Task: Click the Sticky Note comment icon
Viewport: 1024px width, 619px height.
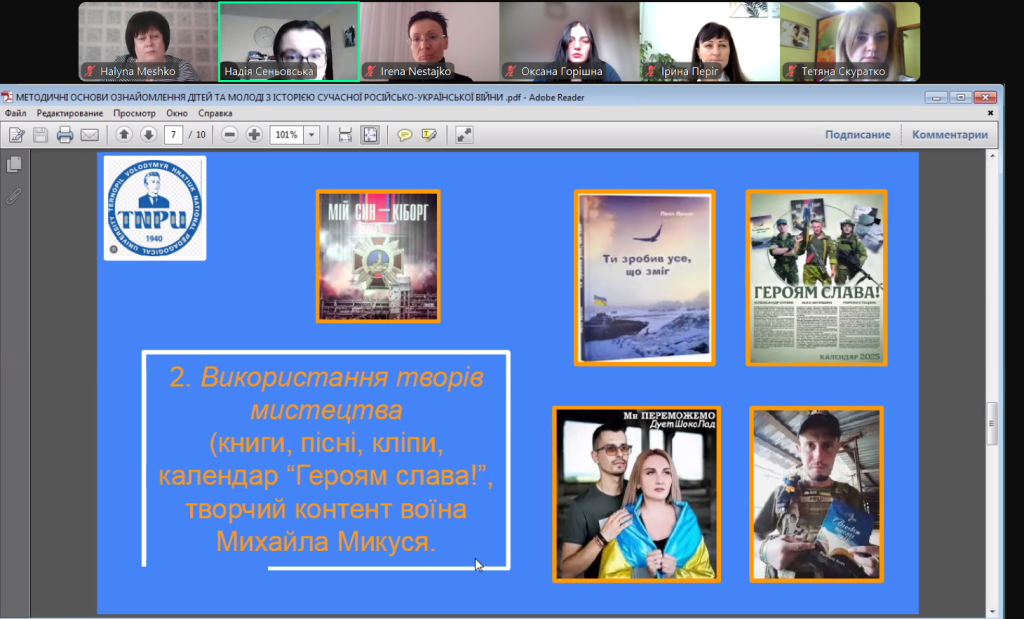Action: point(405,135)
